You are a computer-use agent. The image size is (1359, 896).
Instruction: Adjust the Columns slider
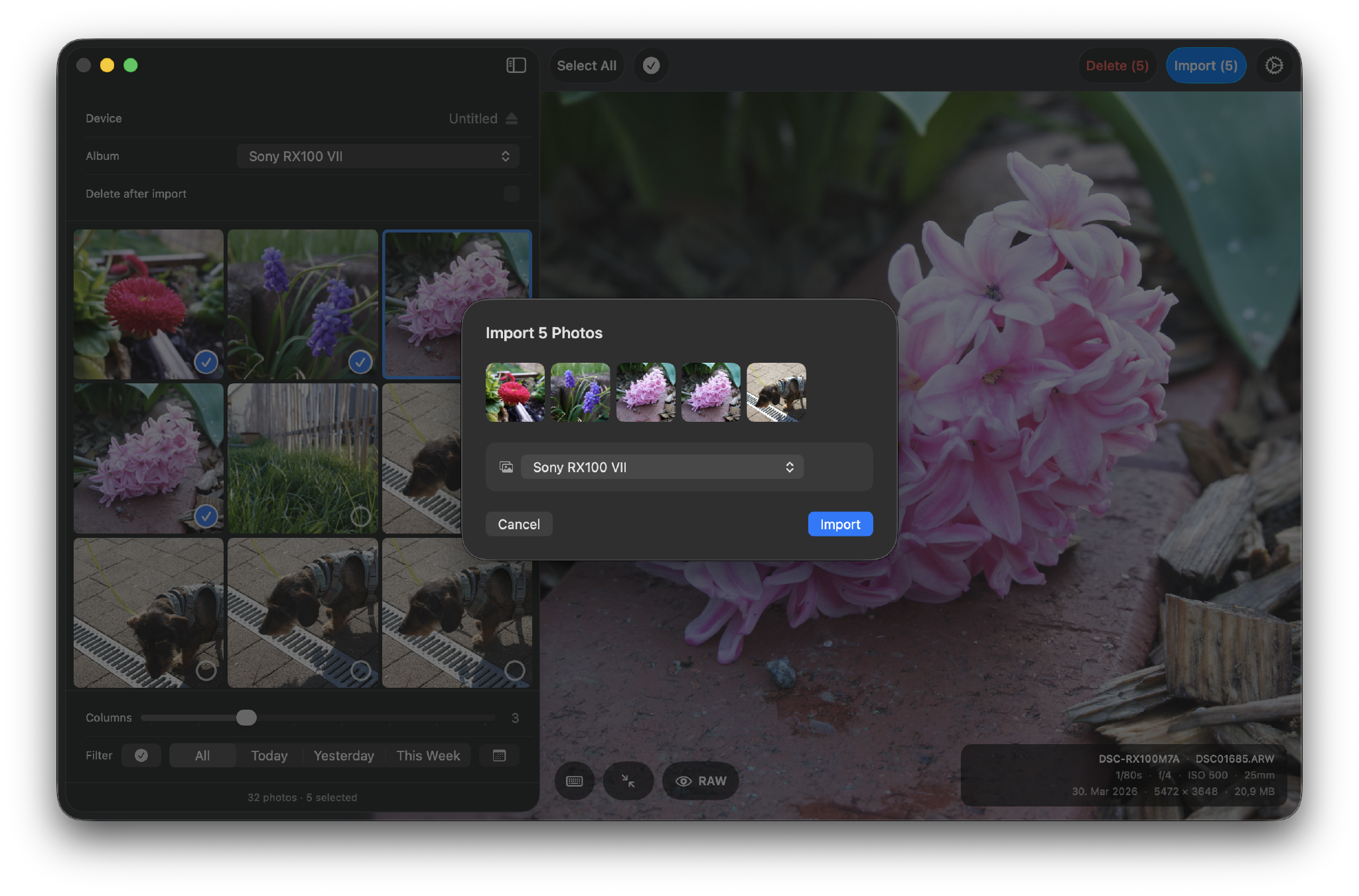coord(248,718)
